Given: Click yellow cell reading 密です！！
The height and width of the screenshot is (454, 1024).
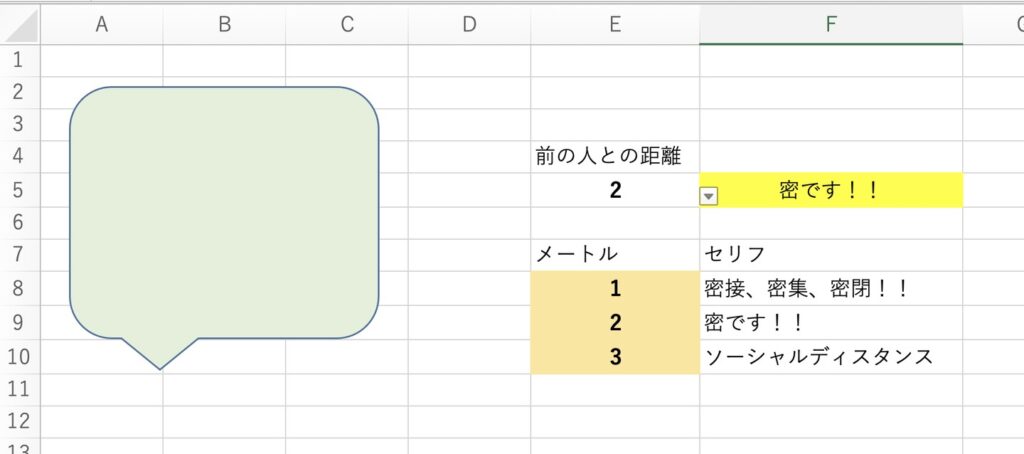Looking at the screenshot, I should [831, 190].
